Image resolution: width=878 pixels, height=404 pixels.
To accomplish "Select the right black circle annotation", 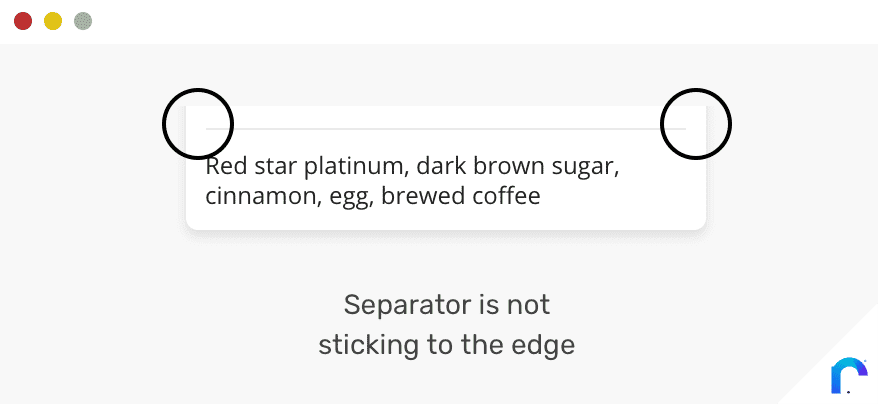I will [x=696, y=123].
